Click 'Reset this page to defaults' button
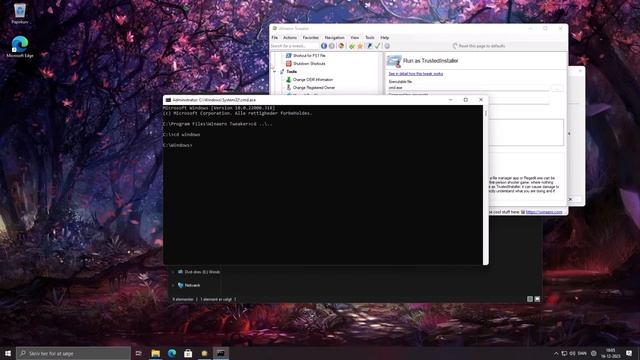The height and width of the screenshot is (360, 640). (479, 46)
